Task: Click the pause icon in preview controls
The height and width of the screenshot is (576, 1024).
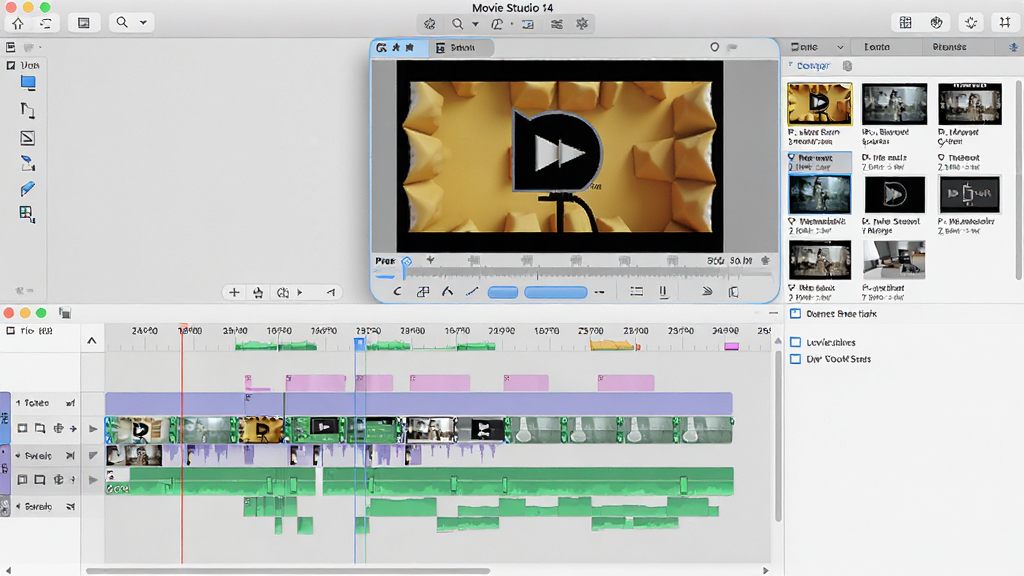Action: [x=663, y=292]
